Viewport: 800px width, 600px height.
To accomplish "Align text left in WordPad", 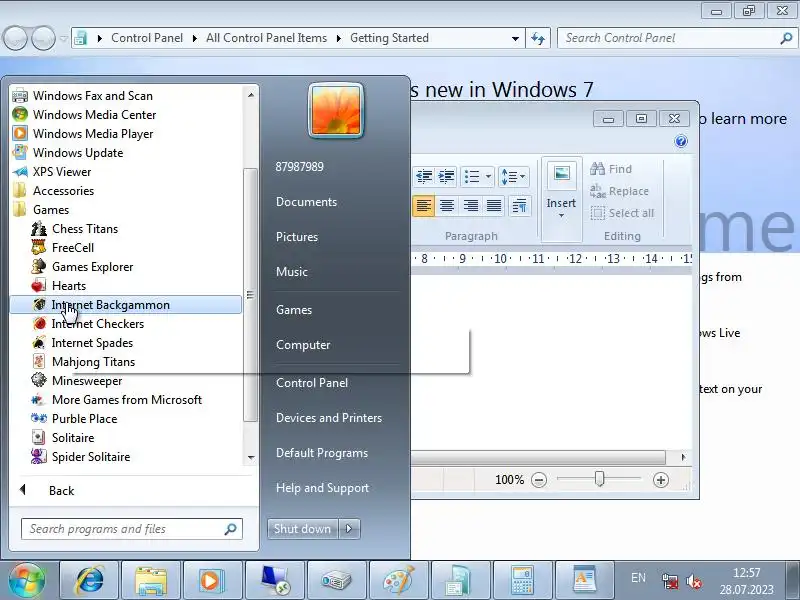I will point(423,206).
